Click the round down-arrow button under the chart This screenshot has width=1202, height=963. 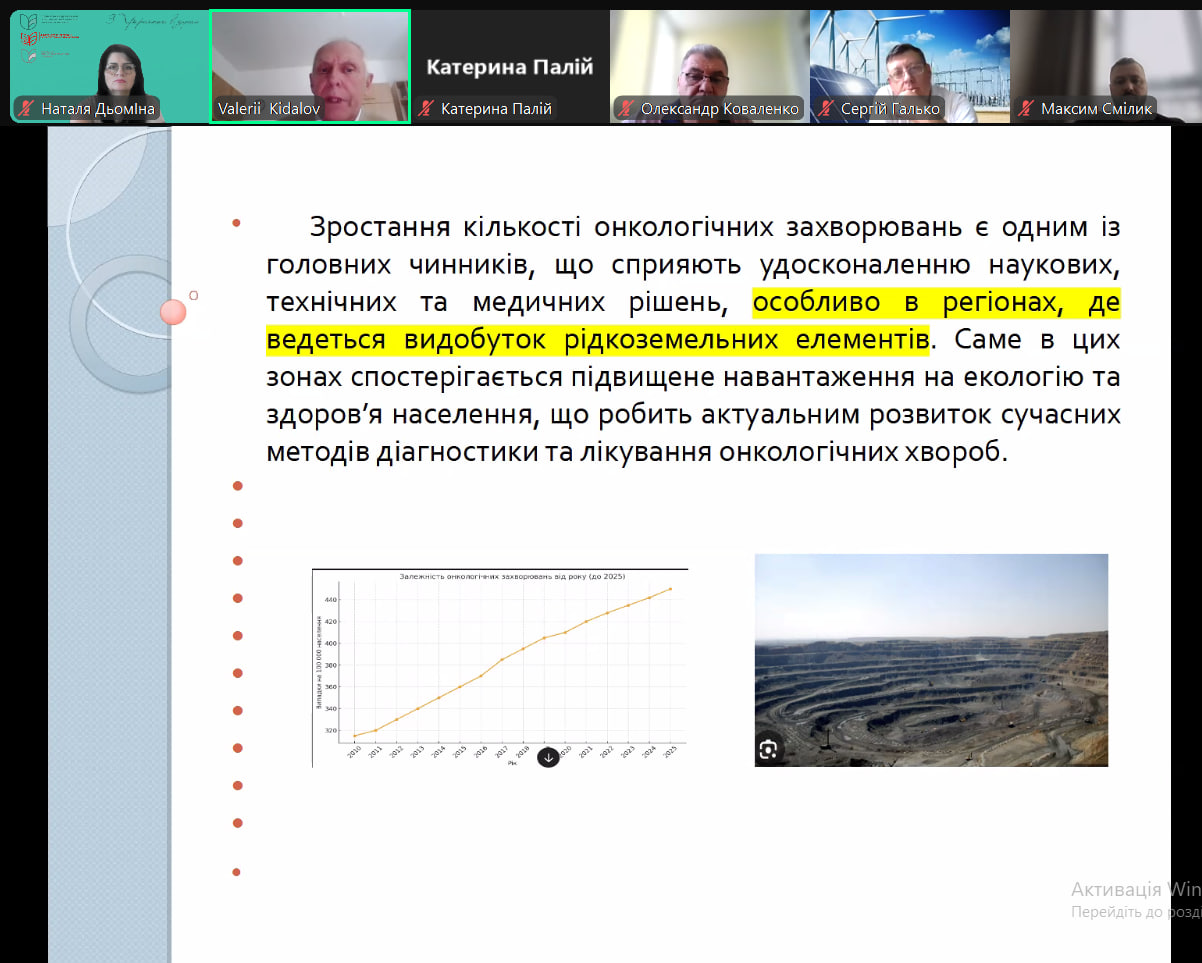(x=548, y=757)
